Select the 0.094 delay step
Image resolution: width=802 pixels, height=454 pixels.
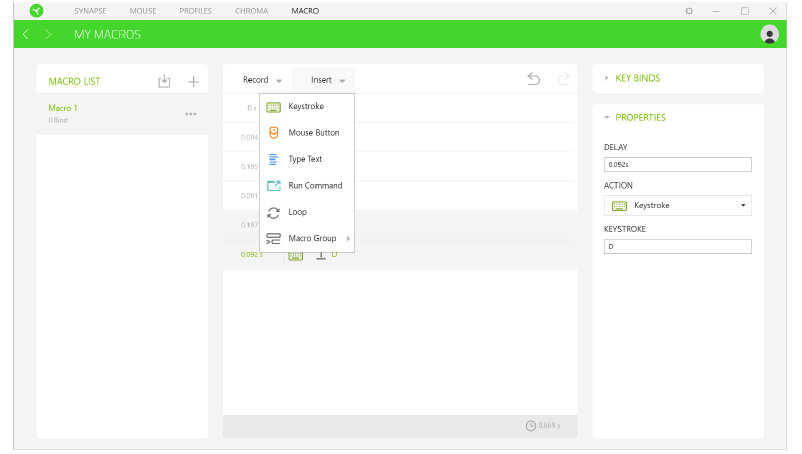tap(400, 137)
